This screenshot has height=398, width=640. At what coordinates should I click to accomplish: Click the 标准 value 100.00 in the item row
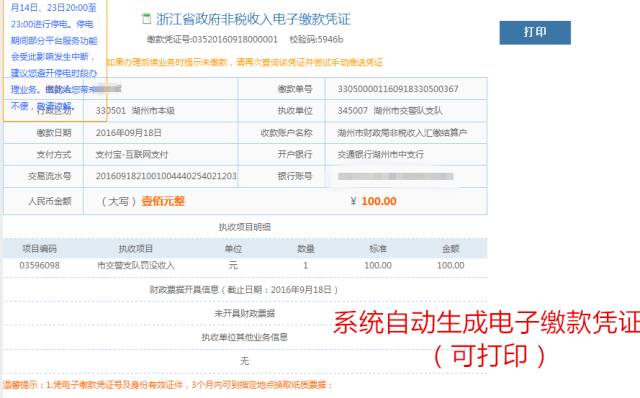click(378, 266)
